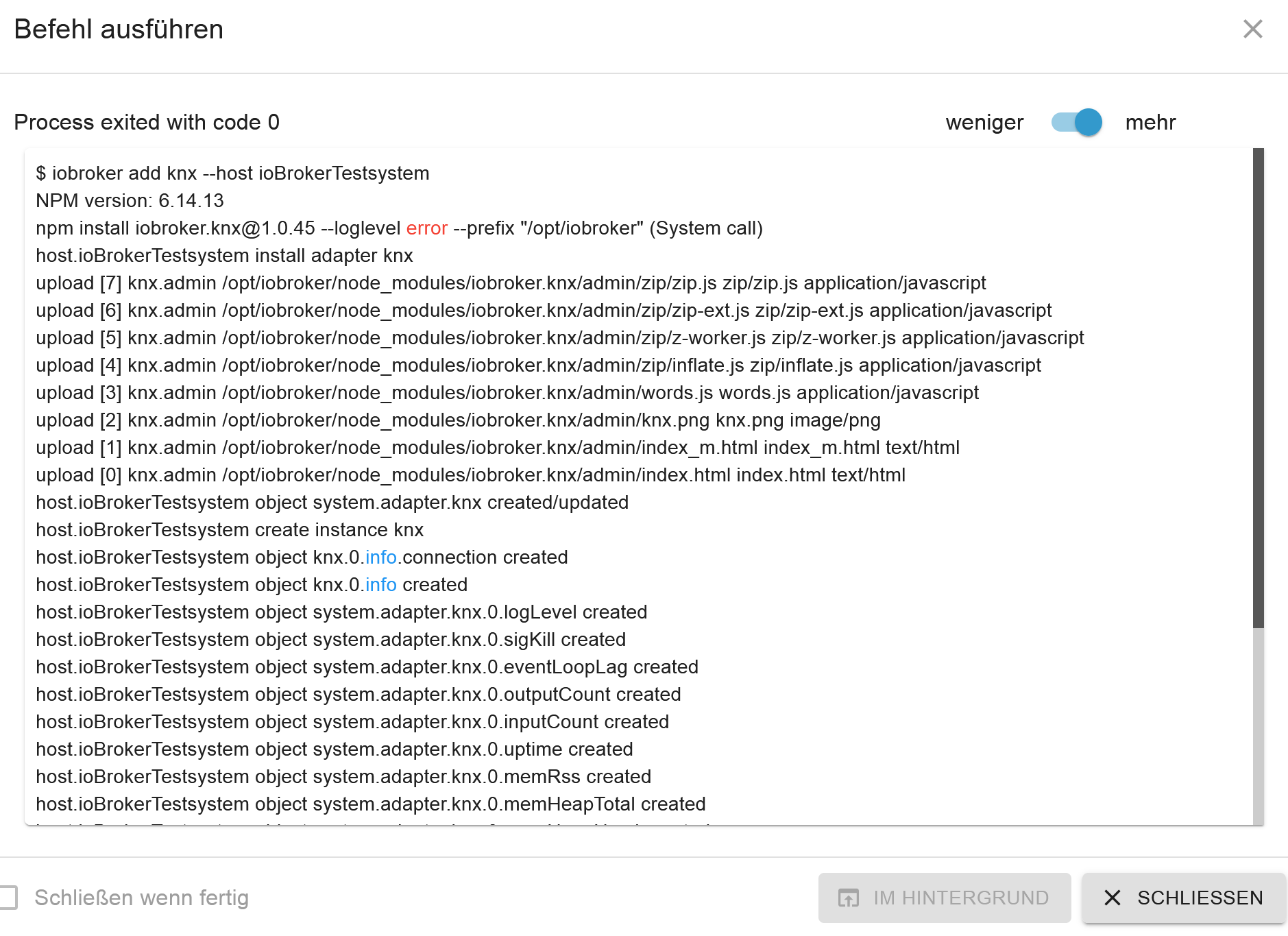The image size is (1288, 936).
Task: Click the dark scrollbar thumb of log output
Action: point(1258,387)
